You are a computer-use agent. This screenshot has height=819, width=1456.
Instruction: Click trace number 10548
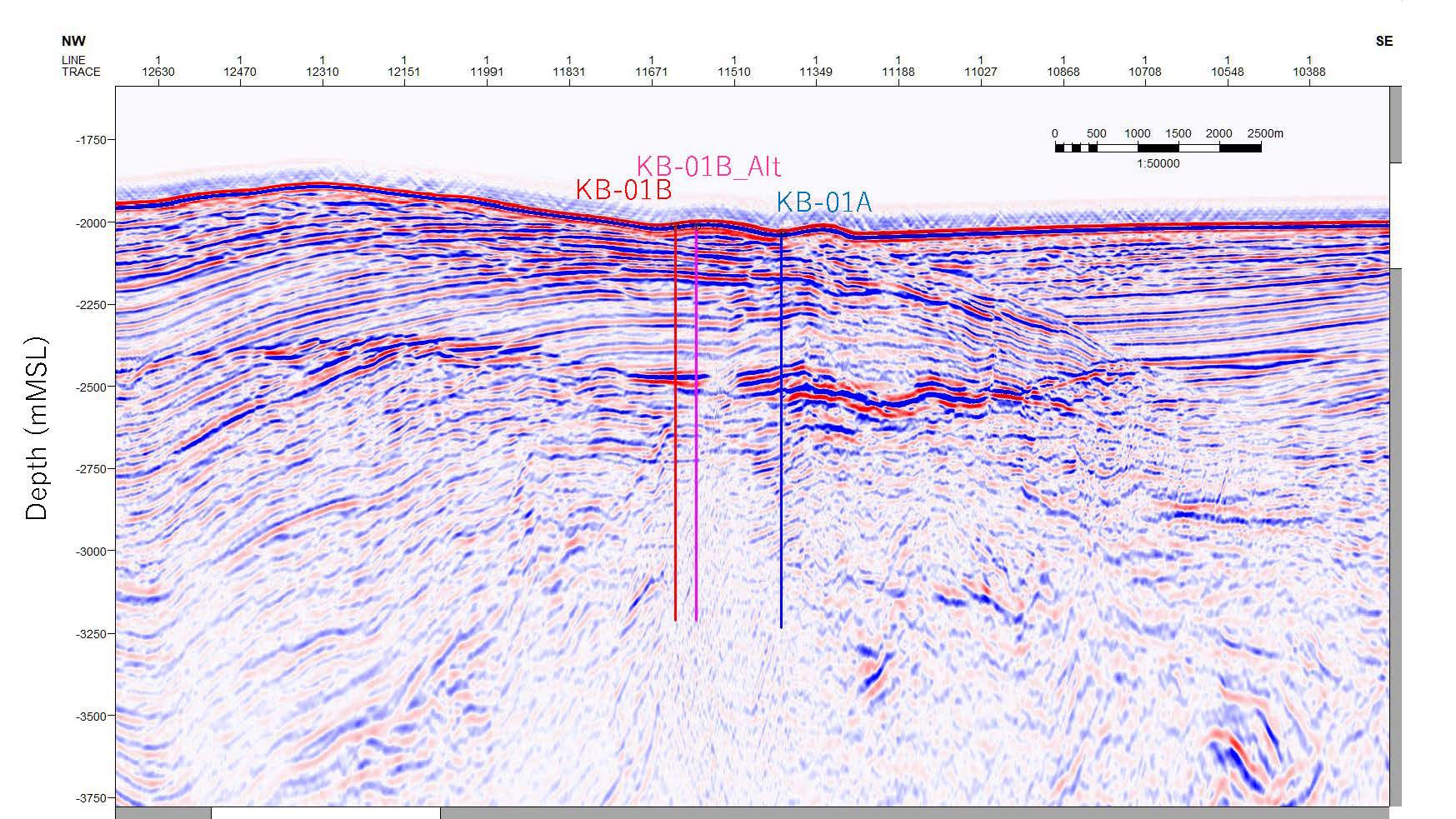tap(1228, 72)
